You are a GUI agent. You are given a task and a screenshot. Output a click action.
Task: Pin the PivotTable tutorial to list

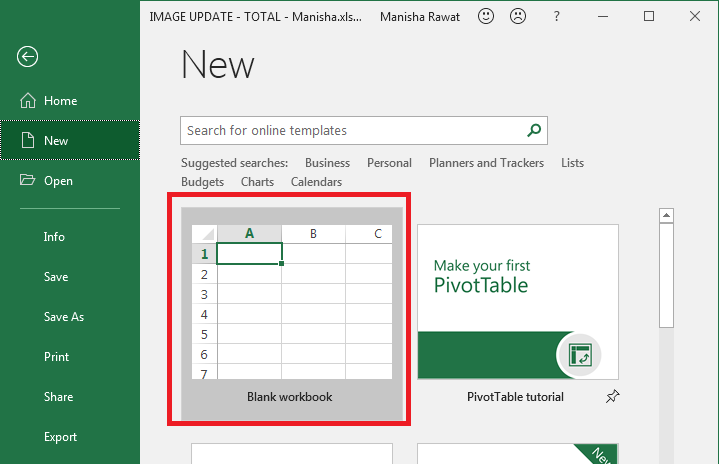pos(612,397)
